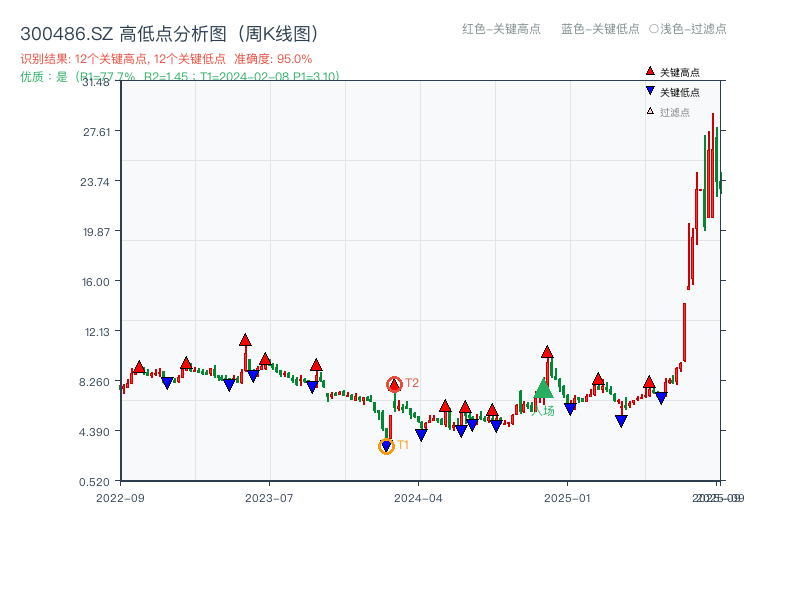800x600 pixels.
Task: Click the red circled T2 high marker
Action: coord(394,384)
